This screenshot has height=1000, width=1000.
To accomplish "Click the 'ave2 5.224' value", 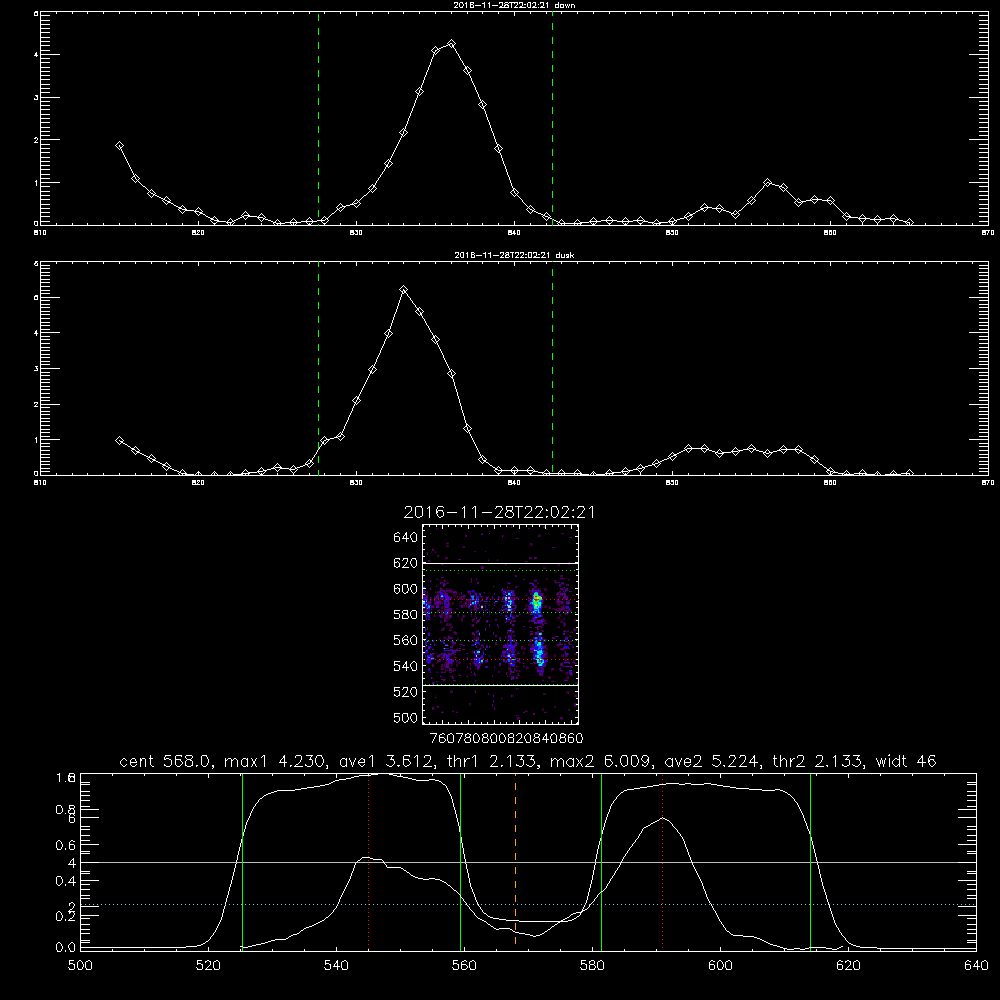I will tap(712, 761).
